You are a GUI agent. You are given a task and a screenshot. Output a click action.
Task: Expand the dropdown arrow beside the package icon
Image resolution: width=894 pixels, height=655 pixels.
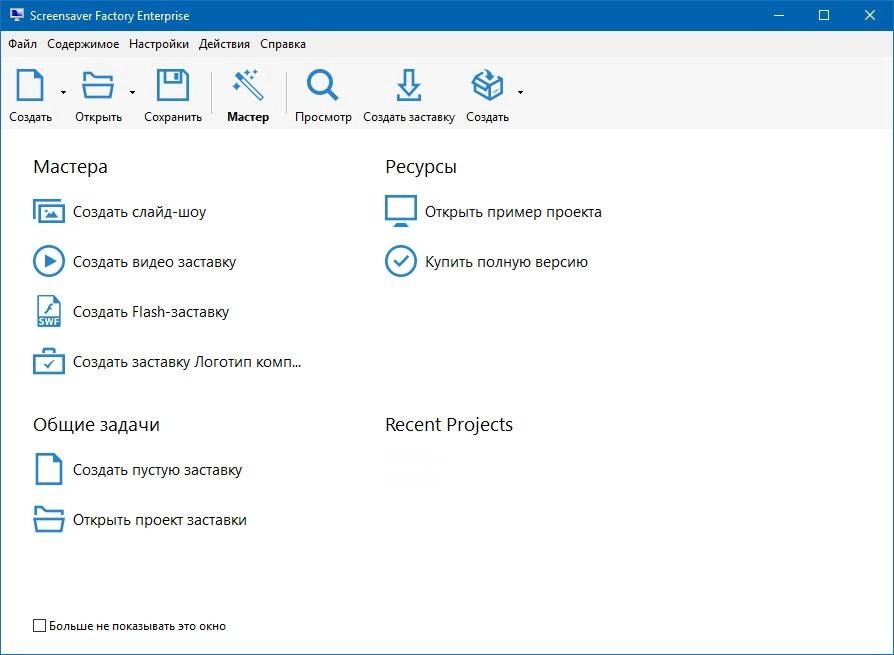(521, 92)
